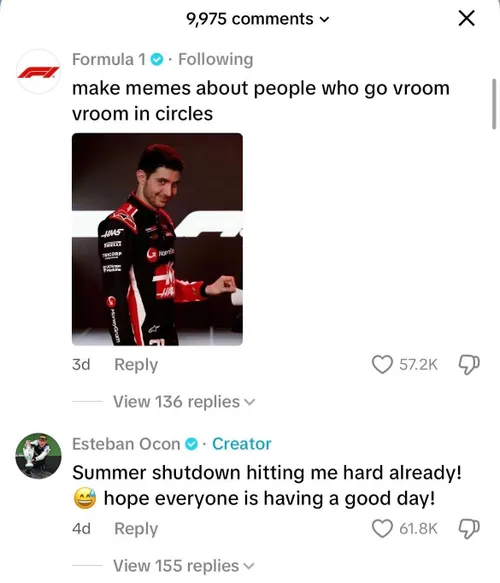Click the Esteban Ocon username
Screen dimensions: 500x583
pyautogui.click(x=126, y=444)
